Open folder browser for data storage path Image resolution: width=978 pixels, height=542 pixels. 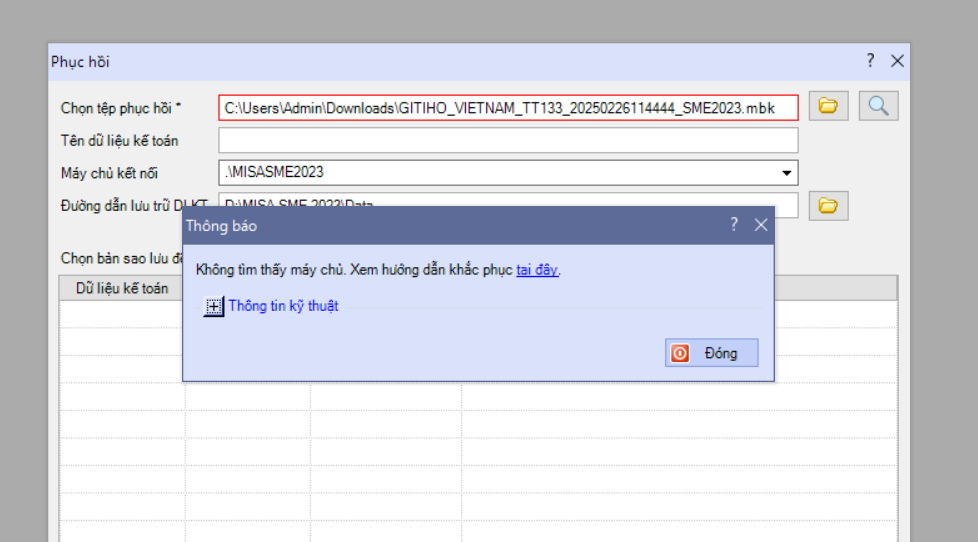coord(828,206)
